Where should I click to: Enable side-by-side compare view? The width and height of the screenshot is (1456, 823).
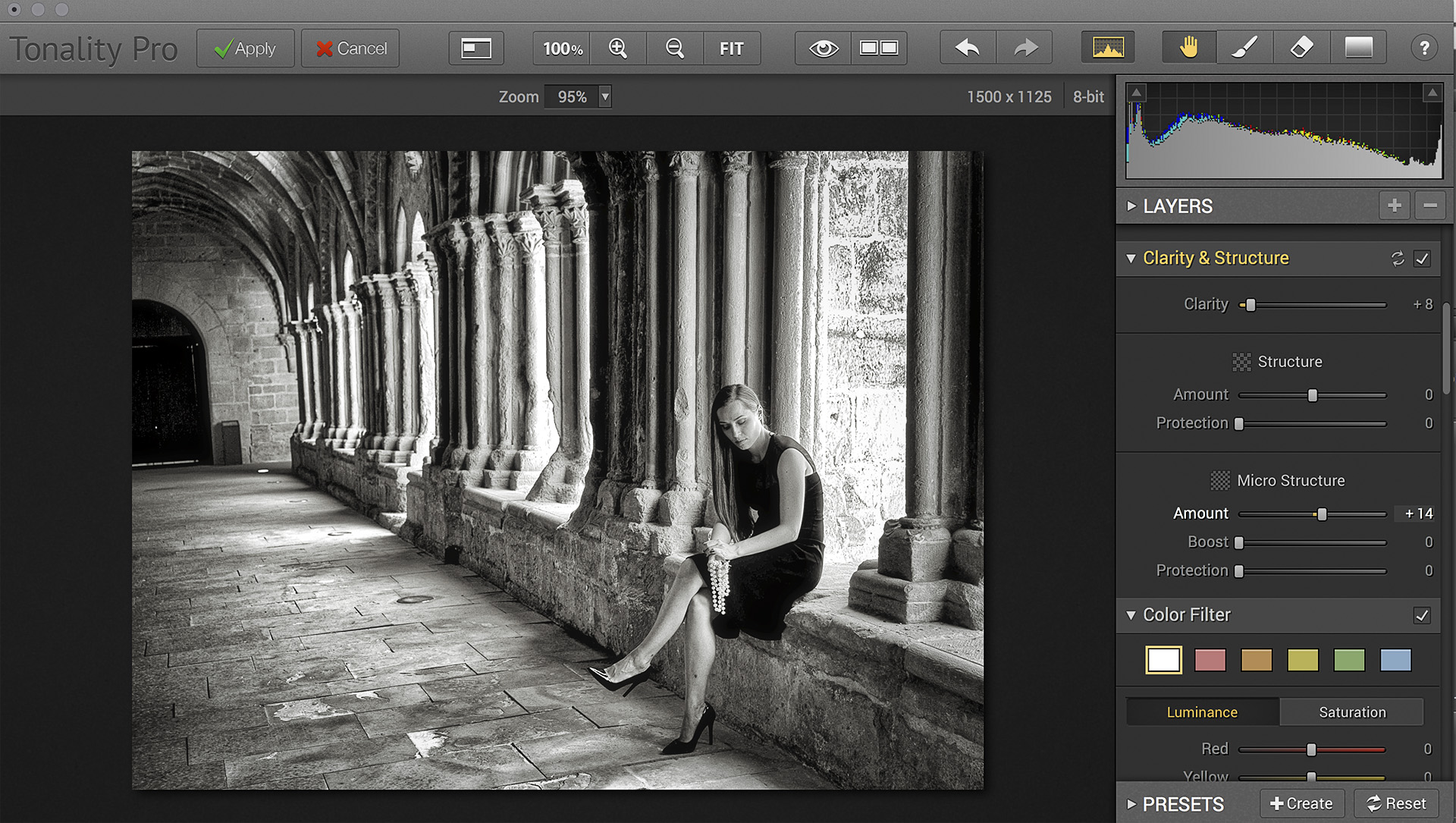pos(879,49)
